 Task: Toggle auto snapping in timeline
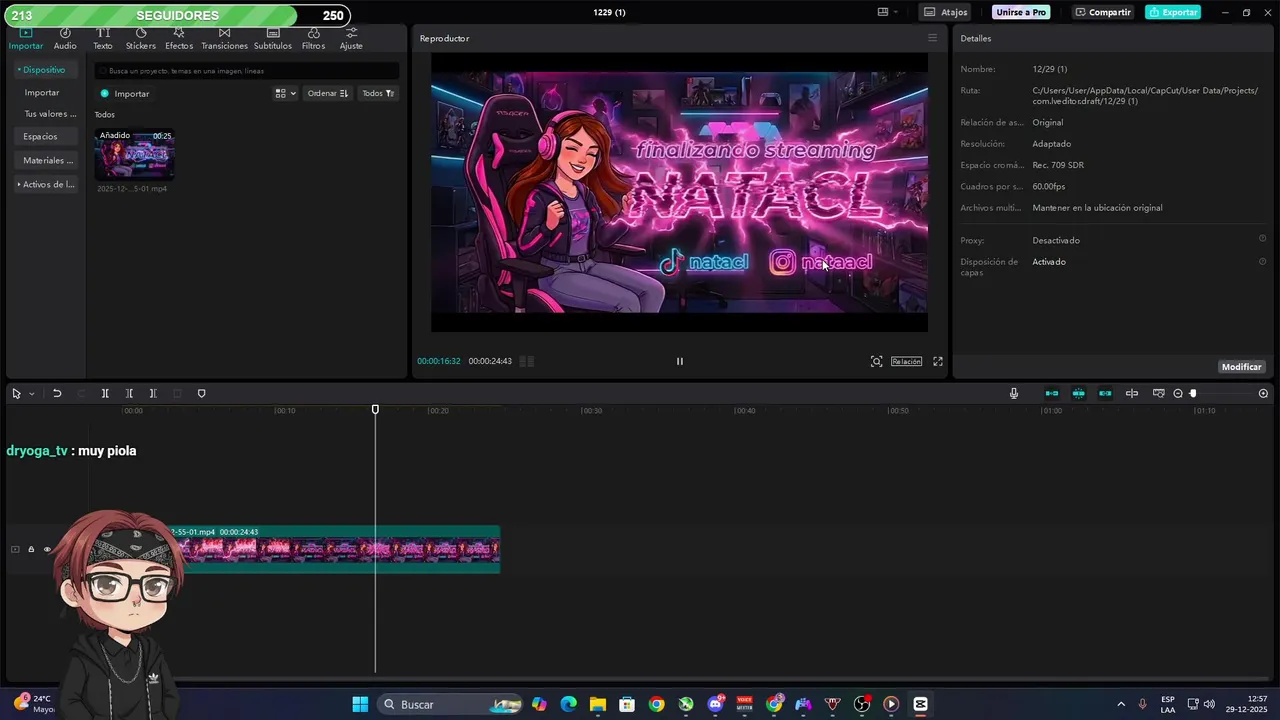pos(1078,393)
